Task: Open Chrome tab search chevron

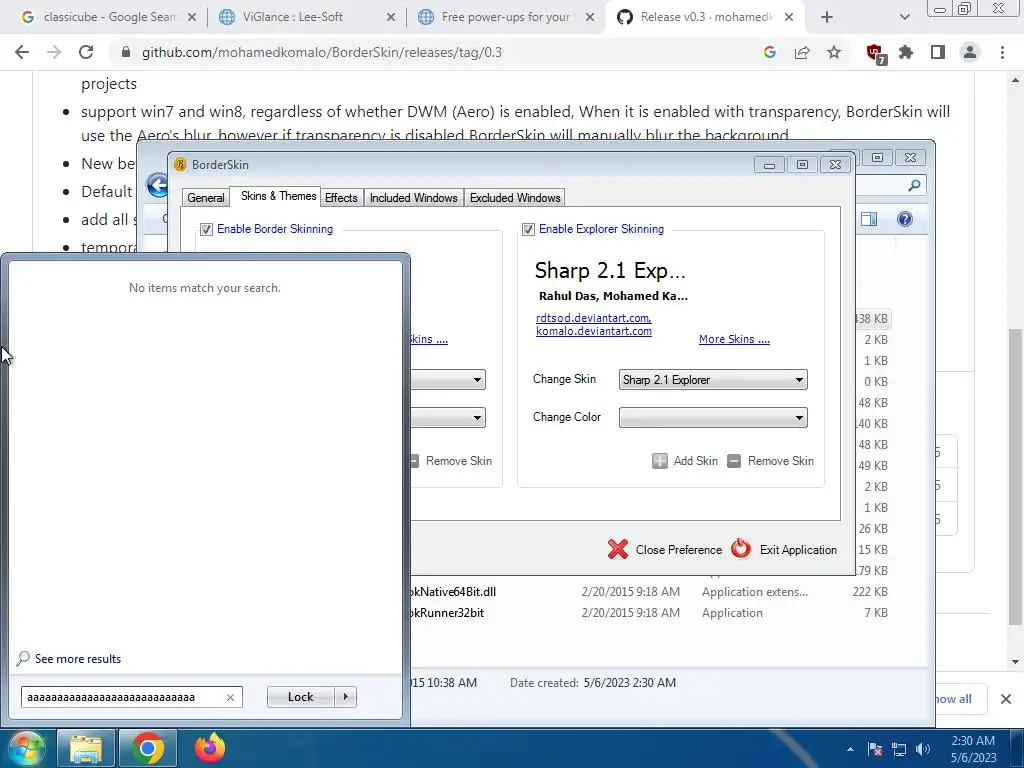Action: pos(904,17)
